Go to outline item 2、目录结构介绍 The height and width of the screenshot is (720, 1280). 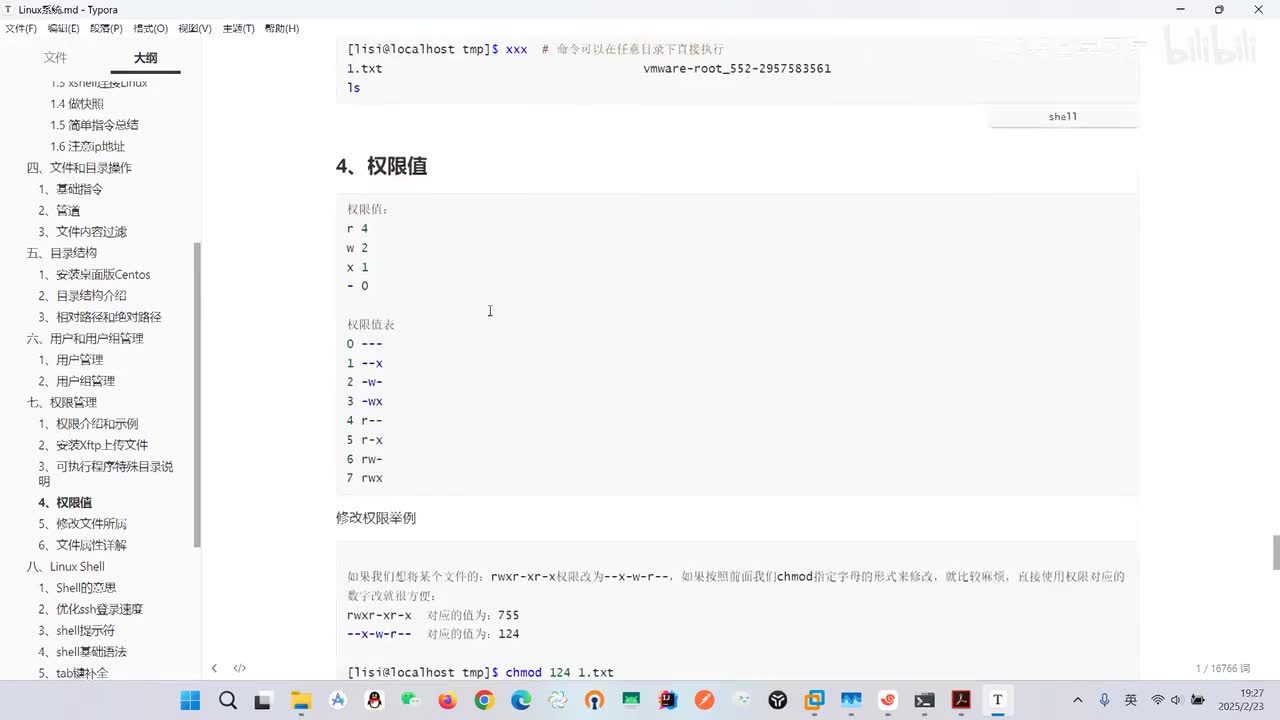(82, 296)
